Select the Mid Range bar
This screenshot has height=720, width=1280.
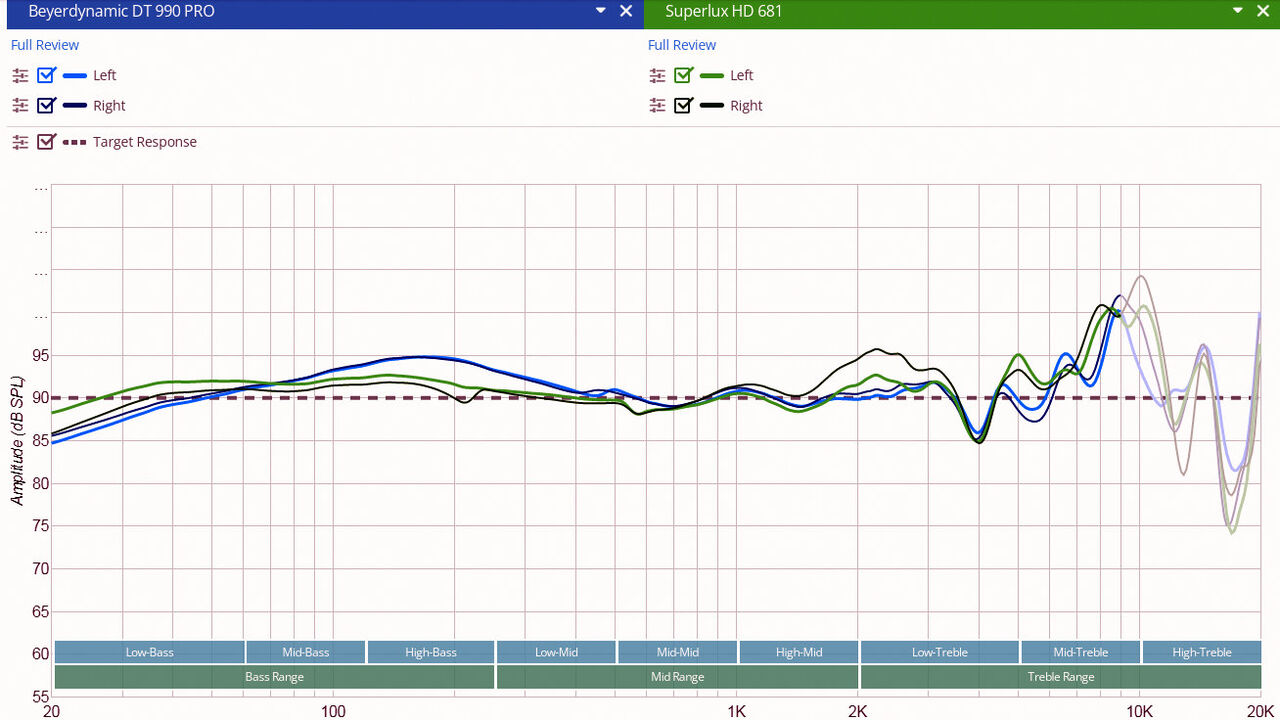pos(677,677)
